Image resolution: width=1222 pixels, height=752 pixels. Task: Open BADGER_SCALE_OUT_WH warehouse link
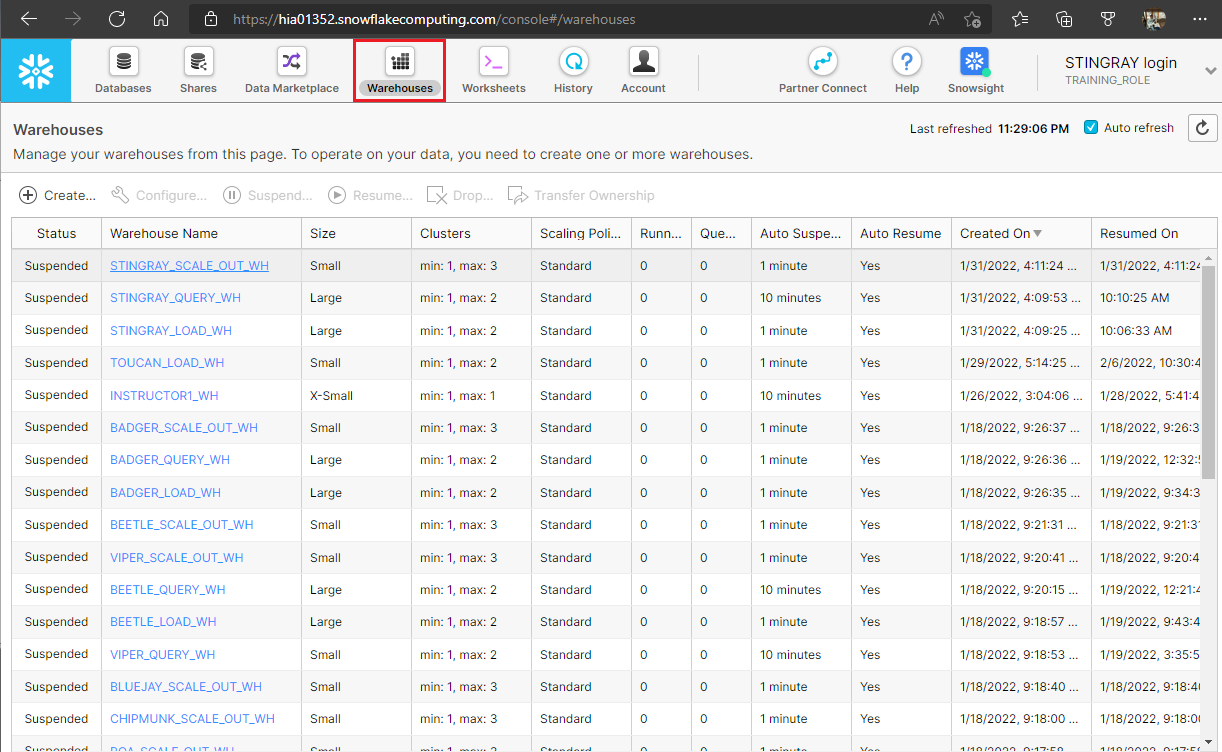click(184, 428)
